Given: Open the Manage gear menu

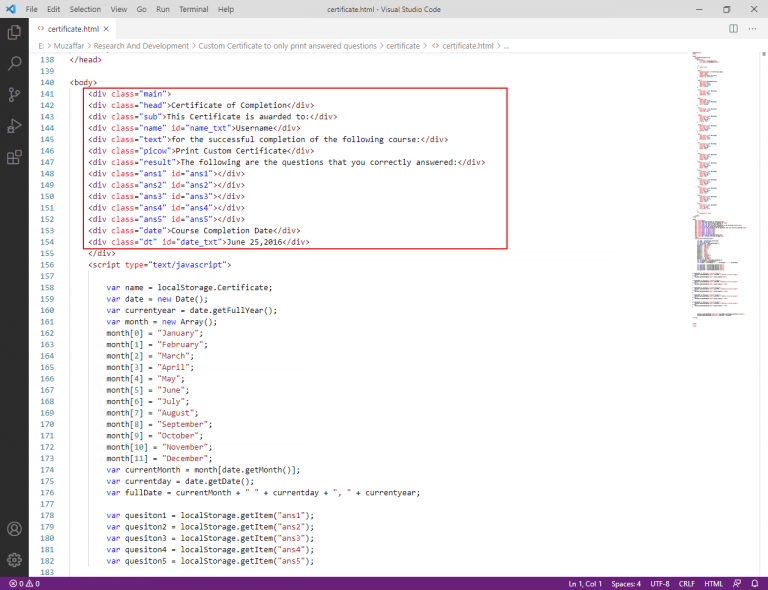Looking at the screenshot, I should 14,560.
